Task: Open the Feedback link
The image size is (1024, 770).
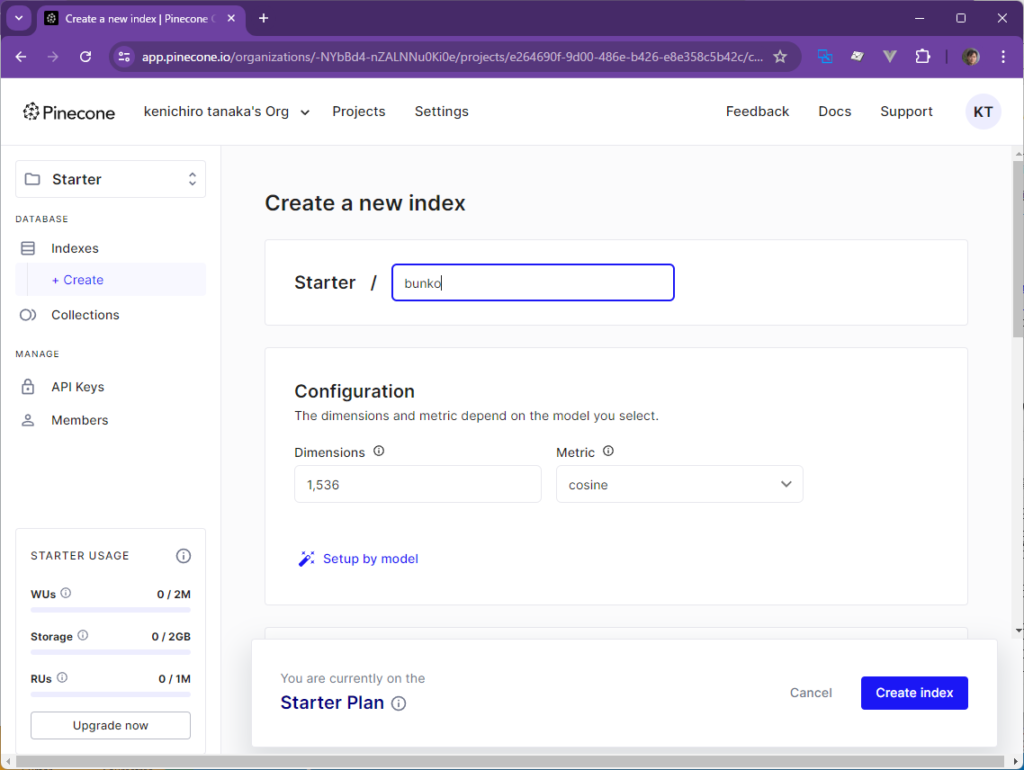Action: [758, 112]
